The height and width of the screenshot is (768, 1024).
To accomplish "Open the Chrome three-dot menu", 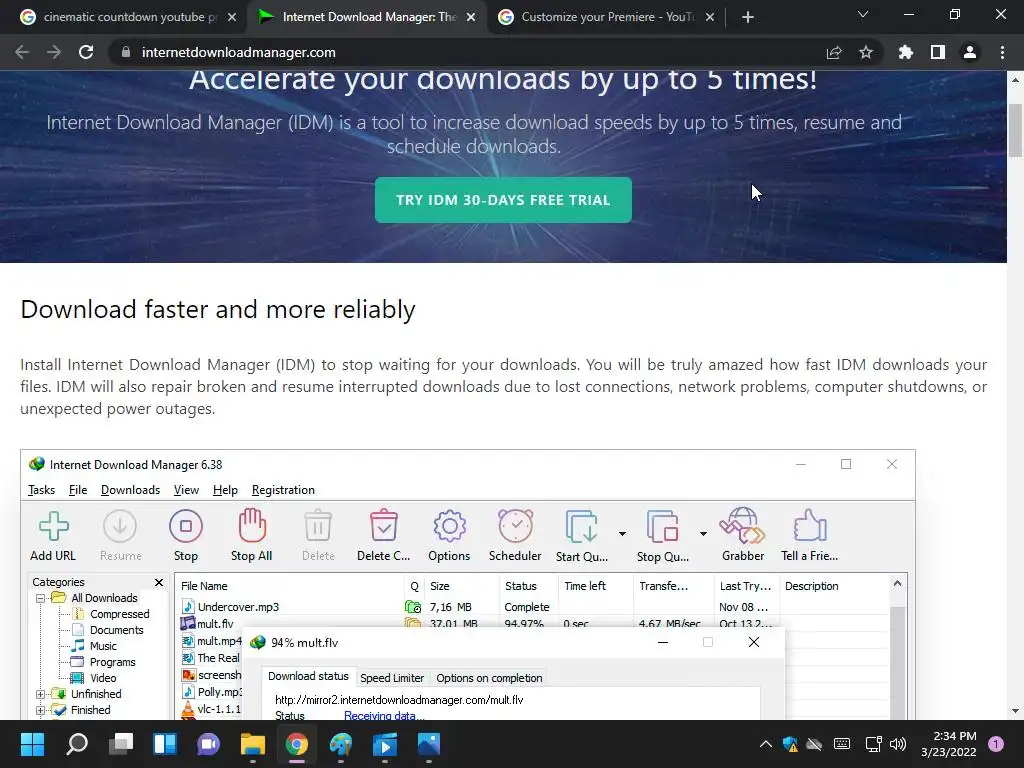I will click(1002, 52).
